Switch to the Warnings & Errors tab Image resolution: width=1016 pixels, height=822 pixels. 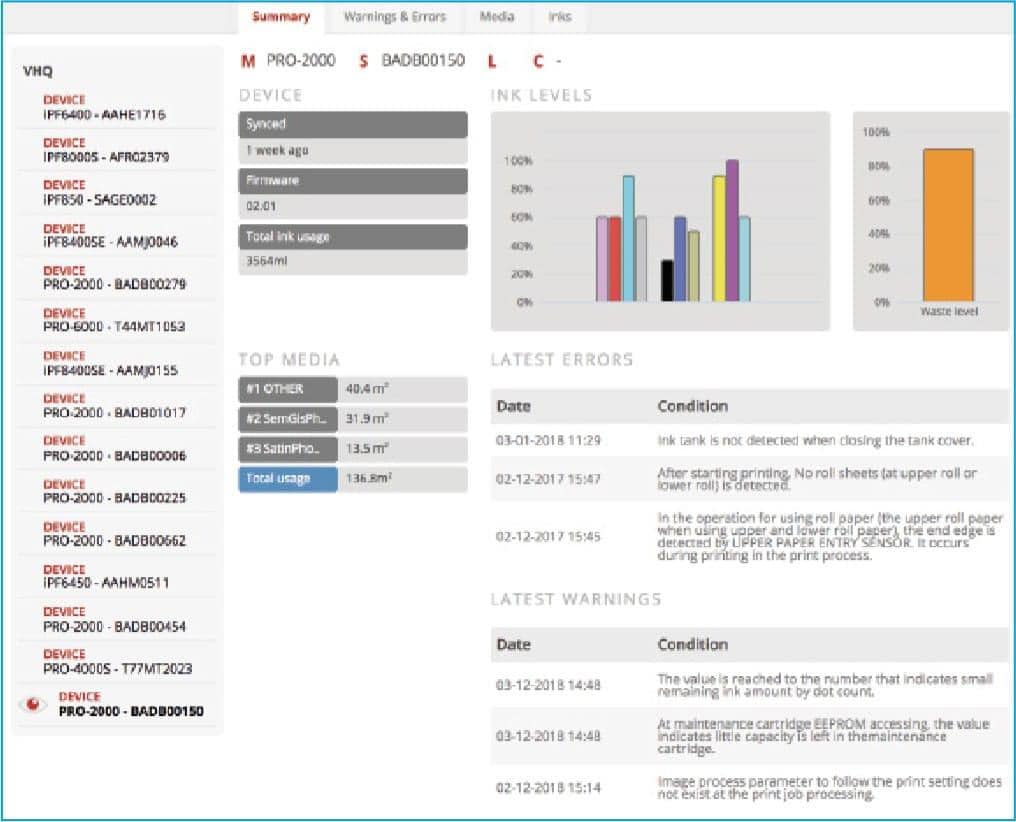[394, 17]
